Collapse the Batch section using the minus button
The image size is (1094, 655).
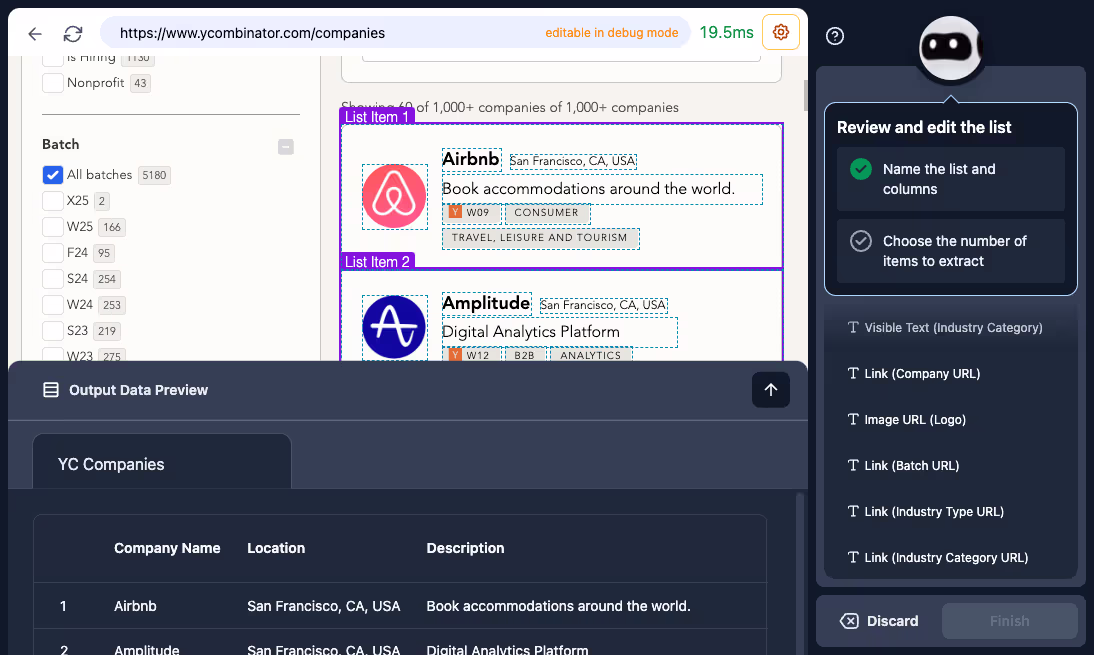(x=285, y=146)
